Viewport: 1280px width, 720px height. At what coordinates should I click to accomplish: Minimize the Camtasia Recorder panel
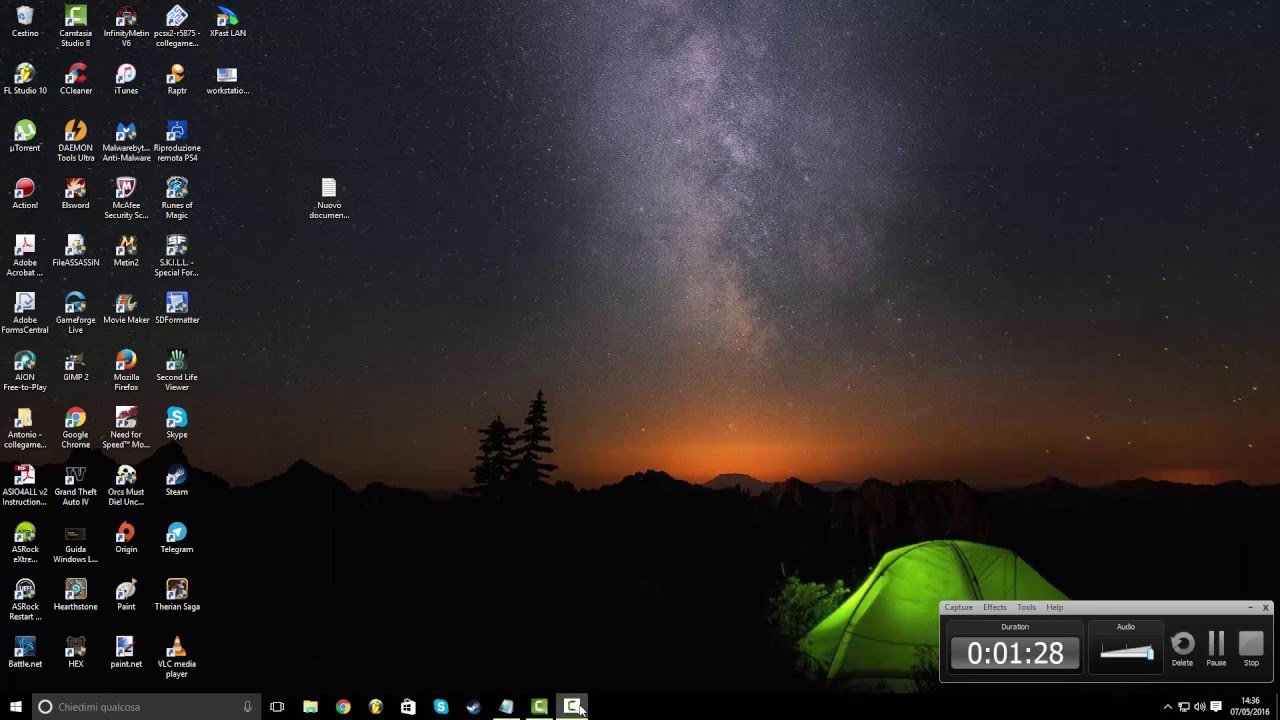click(1250, 607)
